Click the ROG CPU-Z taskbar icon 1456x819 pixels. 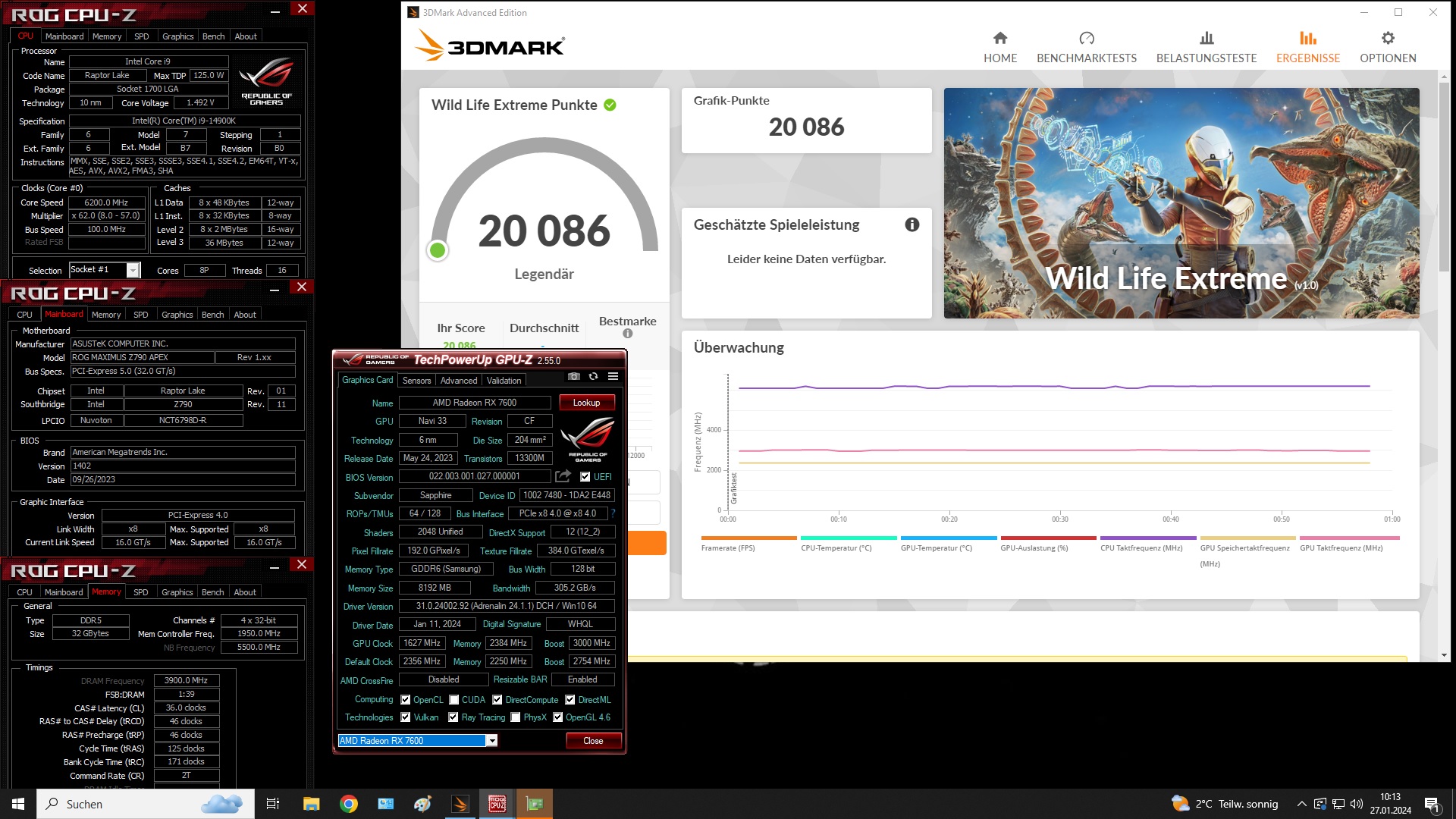click(x=497, y=804)
